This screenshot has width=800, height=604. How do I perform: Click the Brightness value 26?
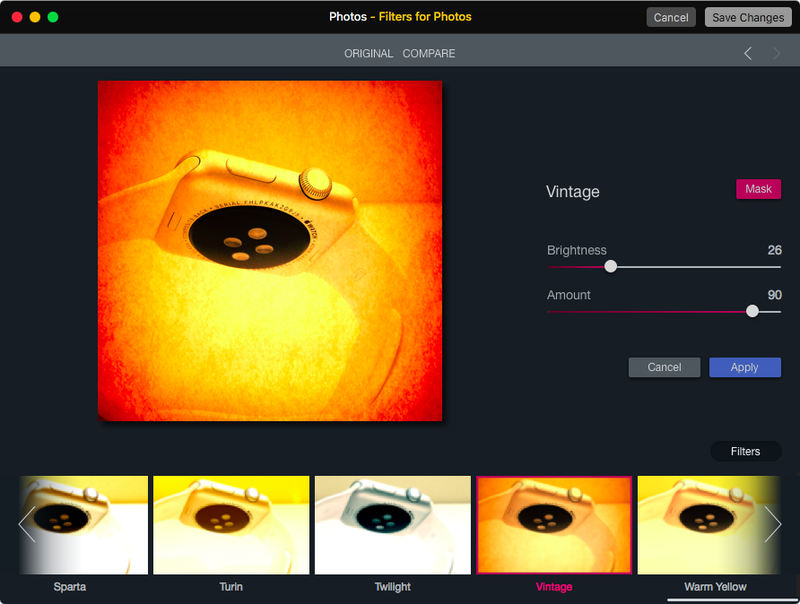(x=774, y=250)
